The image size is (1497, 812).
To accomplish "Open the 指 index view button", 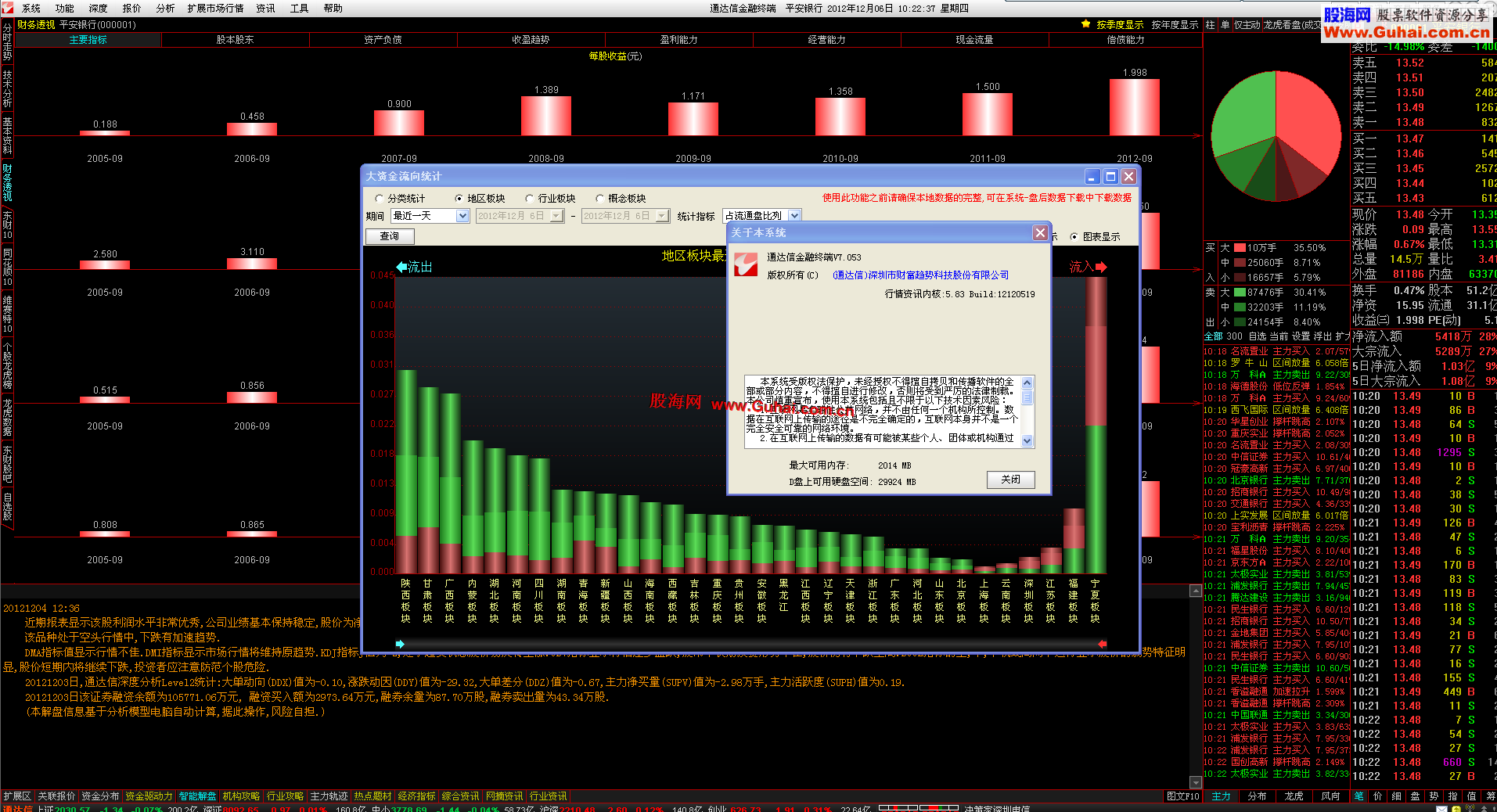I will 1452,796.
